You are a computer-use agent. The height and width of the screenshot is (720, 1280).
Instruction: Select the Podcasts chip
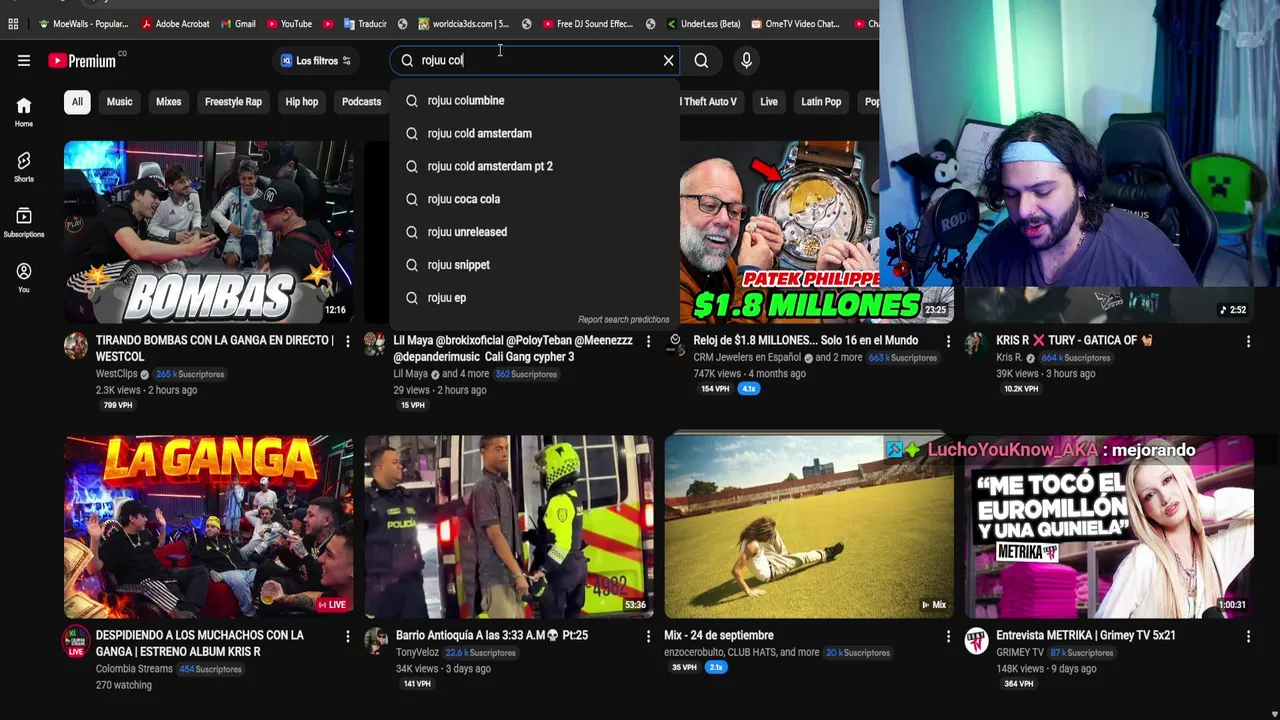[x=361, y=101]
